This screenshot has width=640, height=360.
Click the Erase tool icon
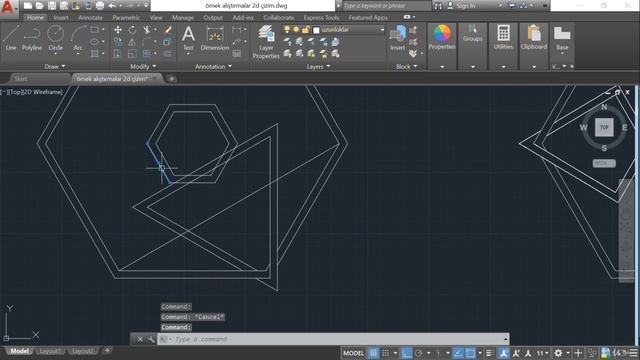(x=168, y=30)
